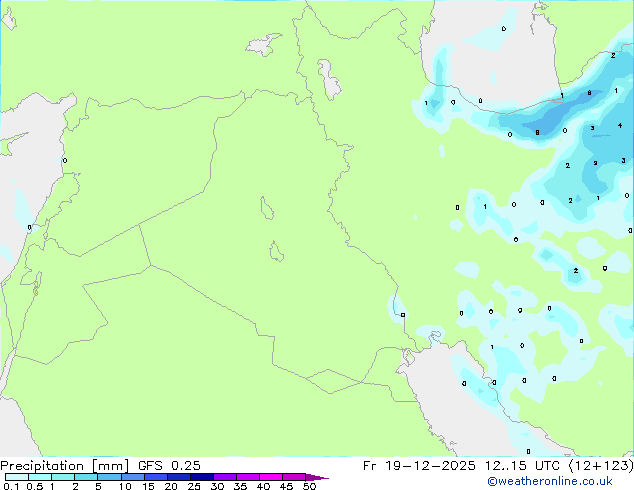Pick the 2–5 mm legend swatch

pyautogui.click(x=86, y=477)
